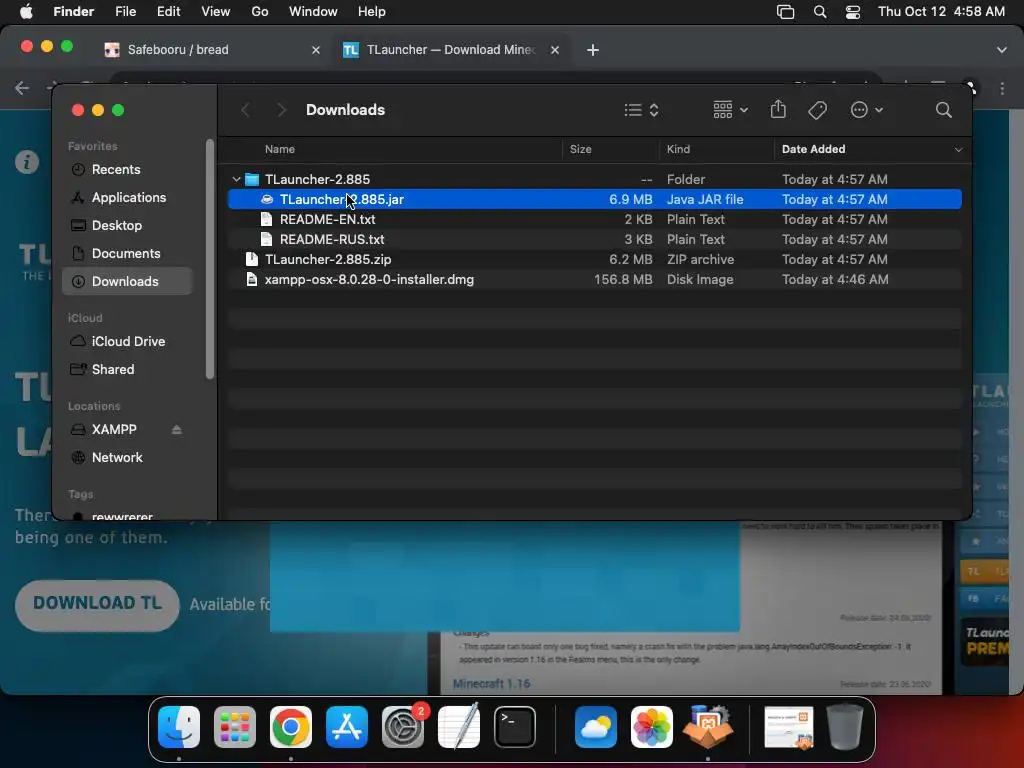The image size is (1024, 768).
Task: Click the Tags toolbar icon in Finder
Action: tap(818, 110)
